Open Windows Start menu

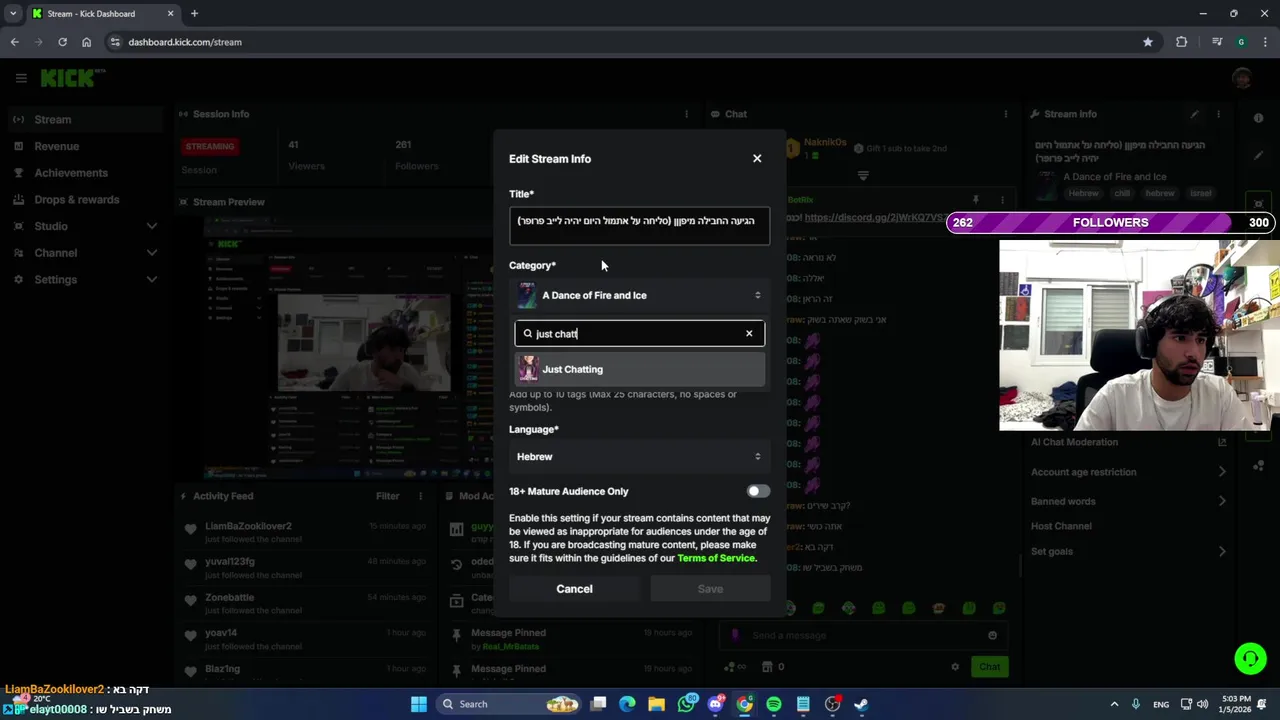click(x=419, y=704)
